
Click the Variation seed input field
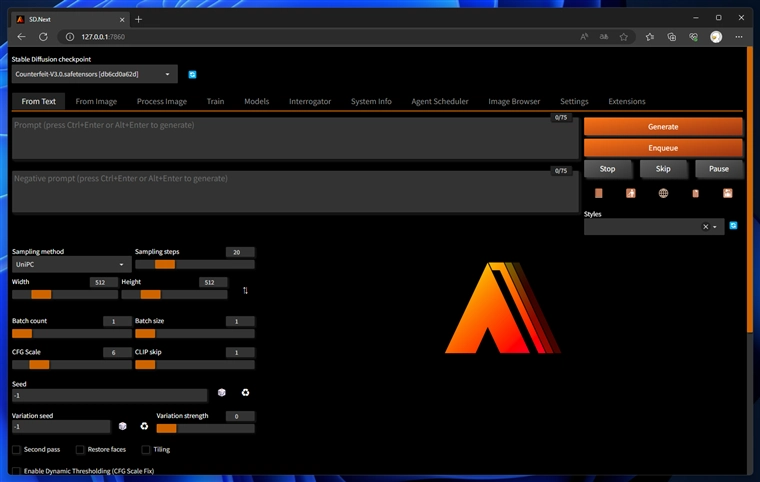[x=61, y=427]
